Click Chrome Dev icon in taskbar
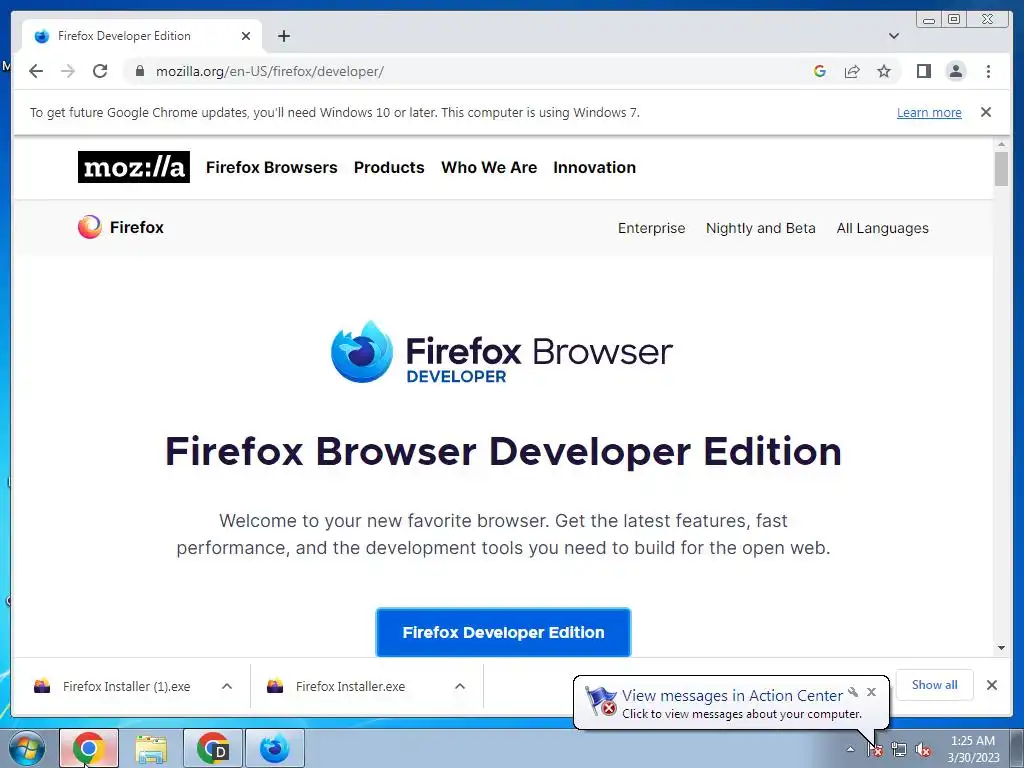 (x=213, y=748)
